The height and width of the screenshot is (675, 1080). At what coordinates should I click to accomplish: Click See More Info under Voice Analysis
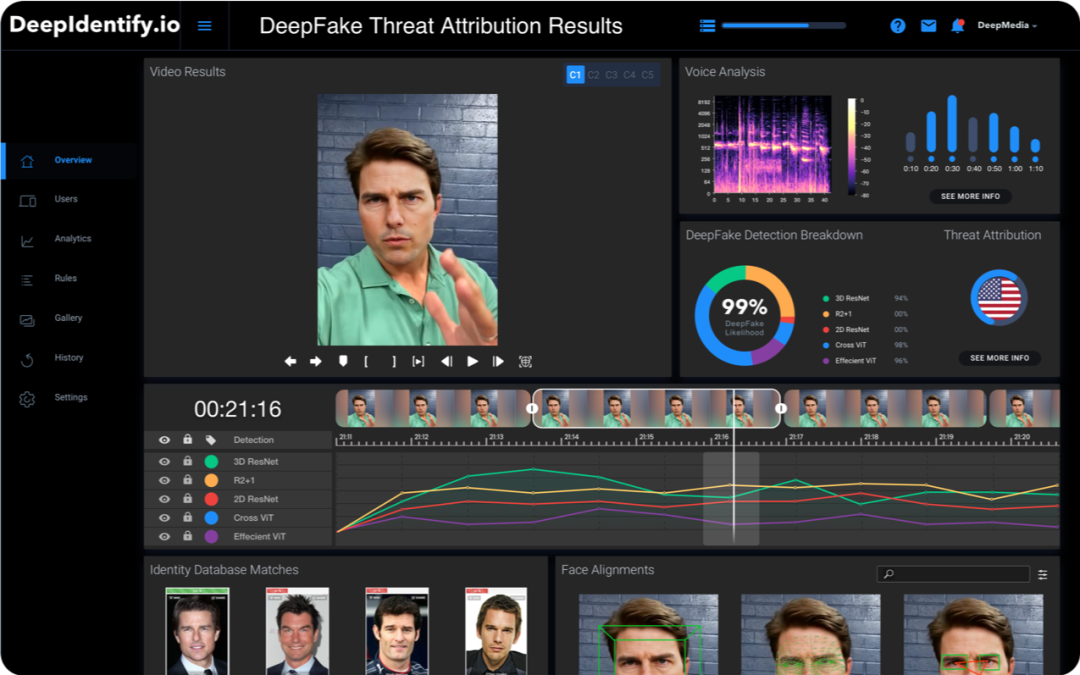tap(970, 197)
